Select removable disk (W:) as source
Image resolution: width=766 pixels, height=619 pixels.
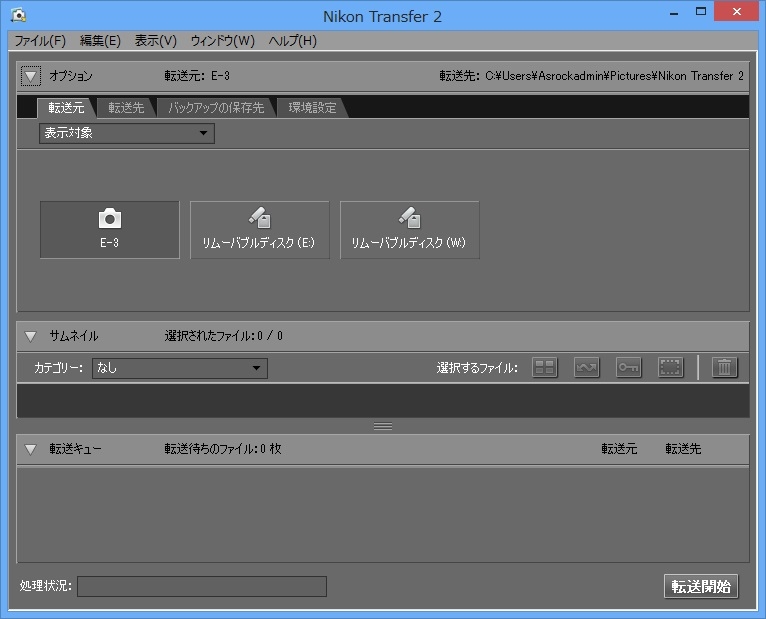[x=409, y=230]
